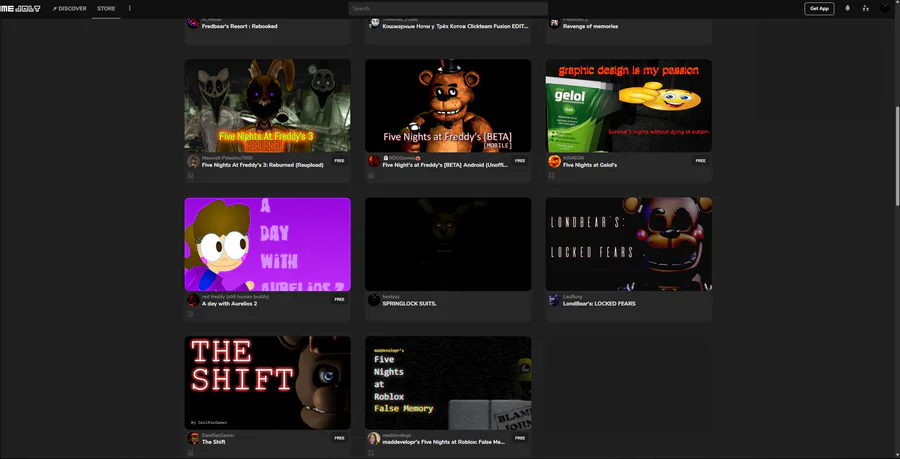Click platform icon under A day with Aurelios 2

pos(191,314)
